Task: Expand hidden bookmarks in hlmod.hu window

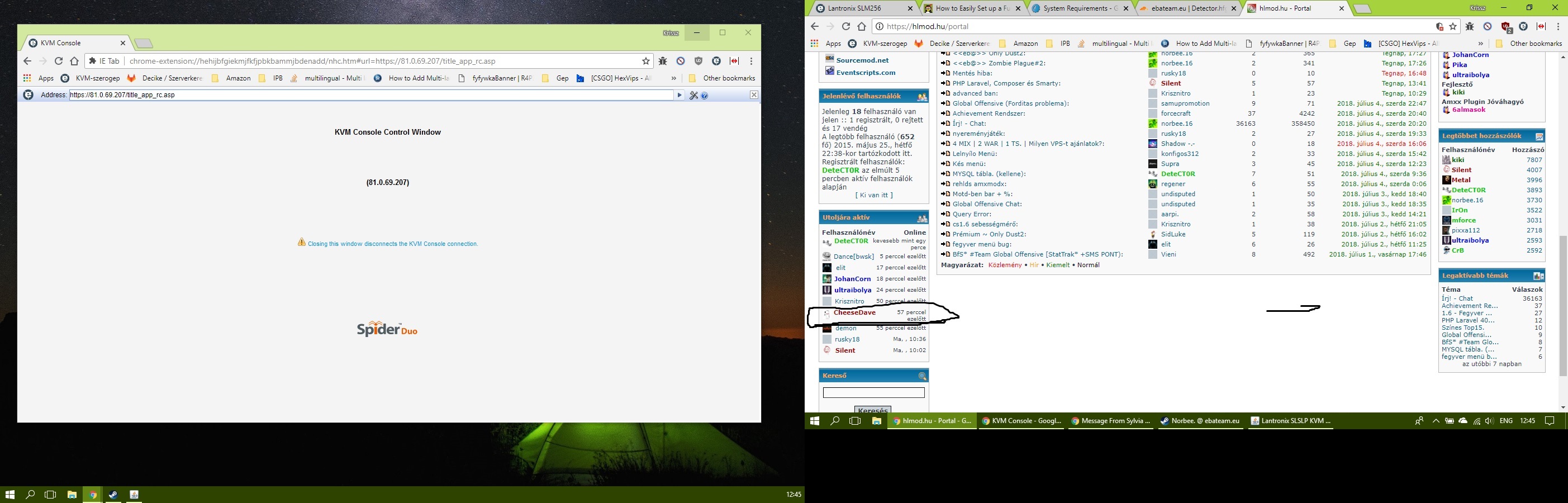Action: coord(1480,43)
